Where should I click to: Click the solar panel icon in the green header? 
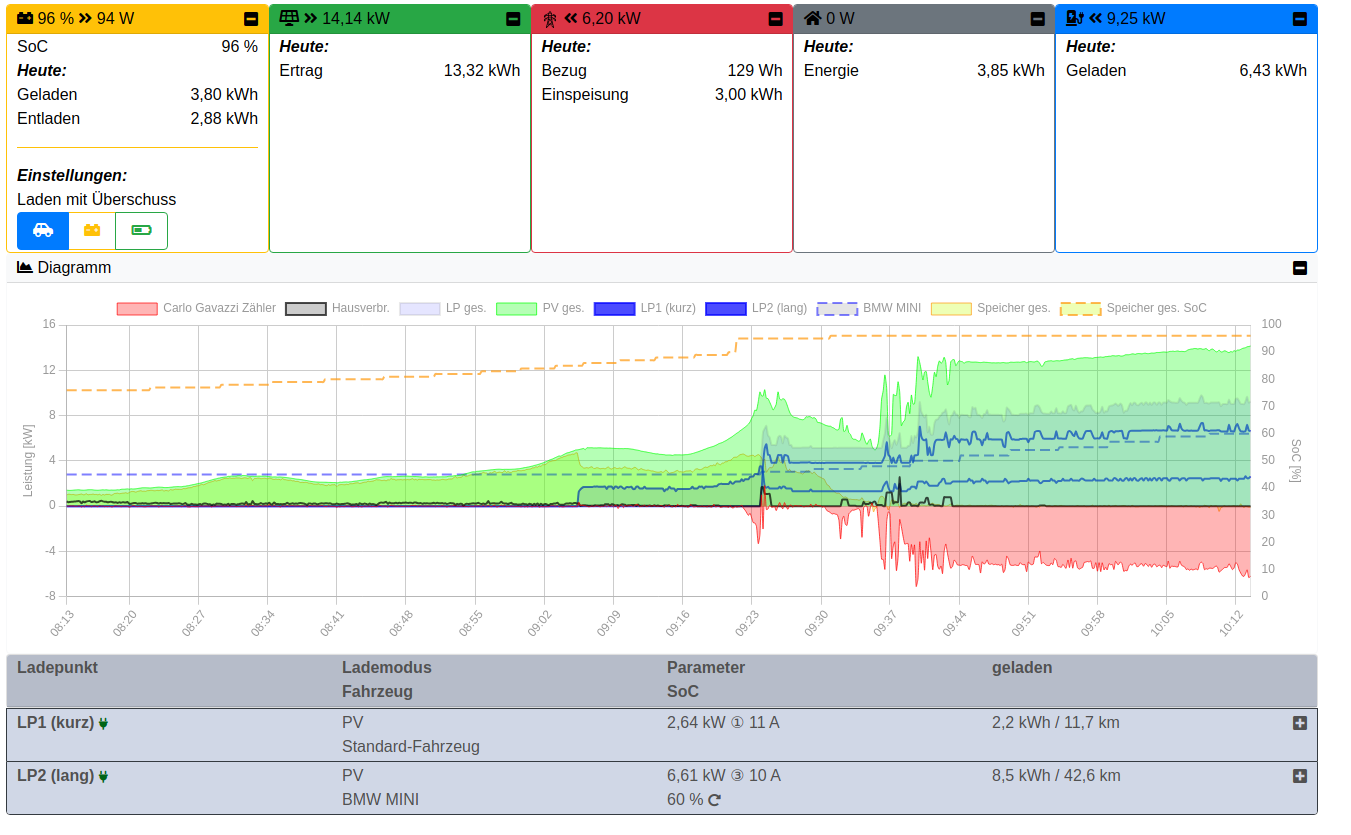coord(289,18)
